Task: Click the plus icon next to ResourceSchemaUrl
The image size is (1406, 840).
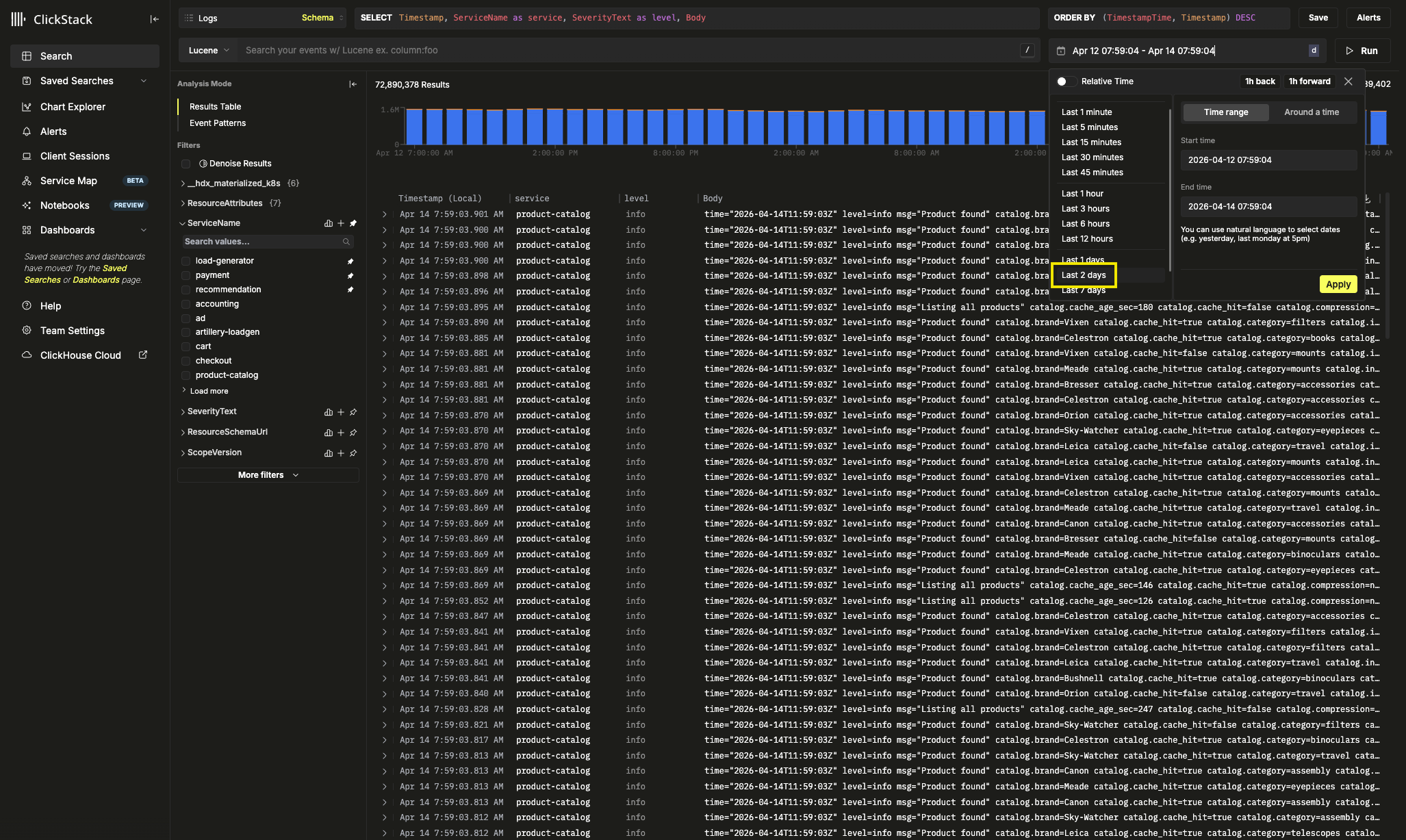Action: pos(341,433)
